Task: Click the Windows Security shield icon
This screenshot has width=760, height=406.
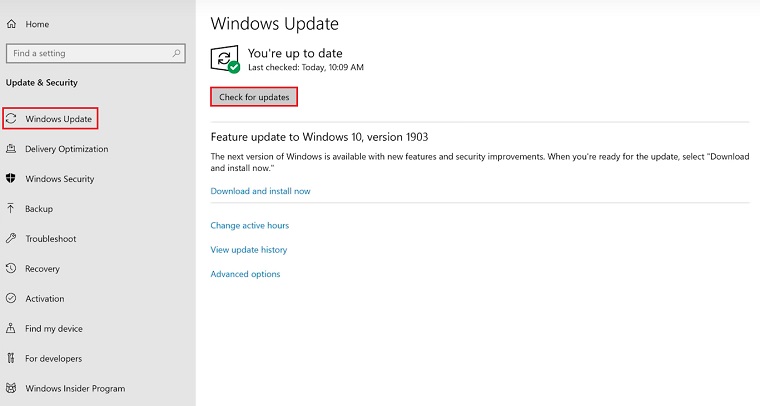Action: click(x=11, y=179)
